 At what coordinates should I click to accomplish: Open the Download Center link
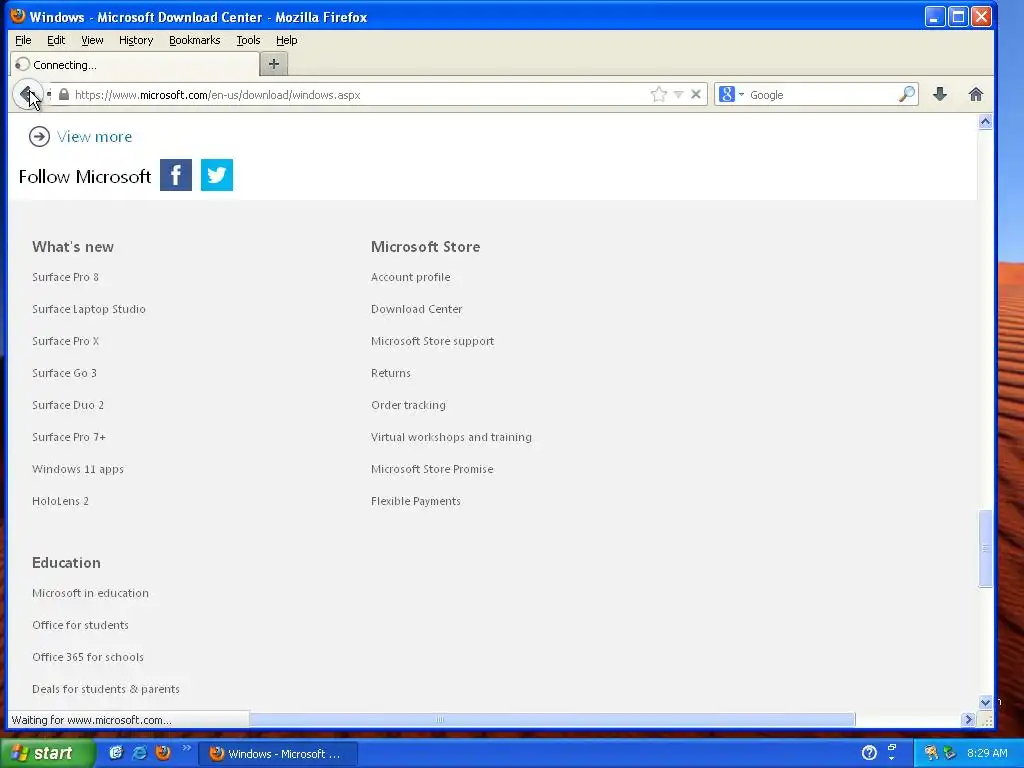(417, 309)
